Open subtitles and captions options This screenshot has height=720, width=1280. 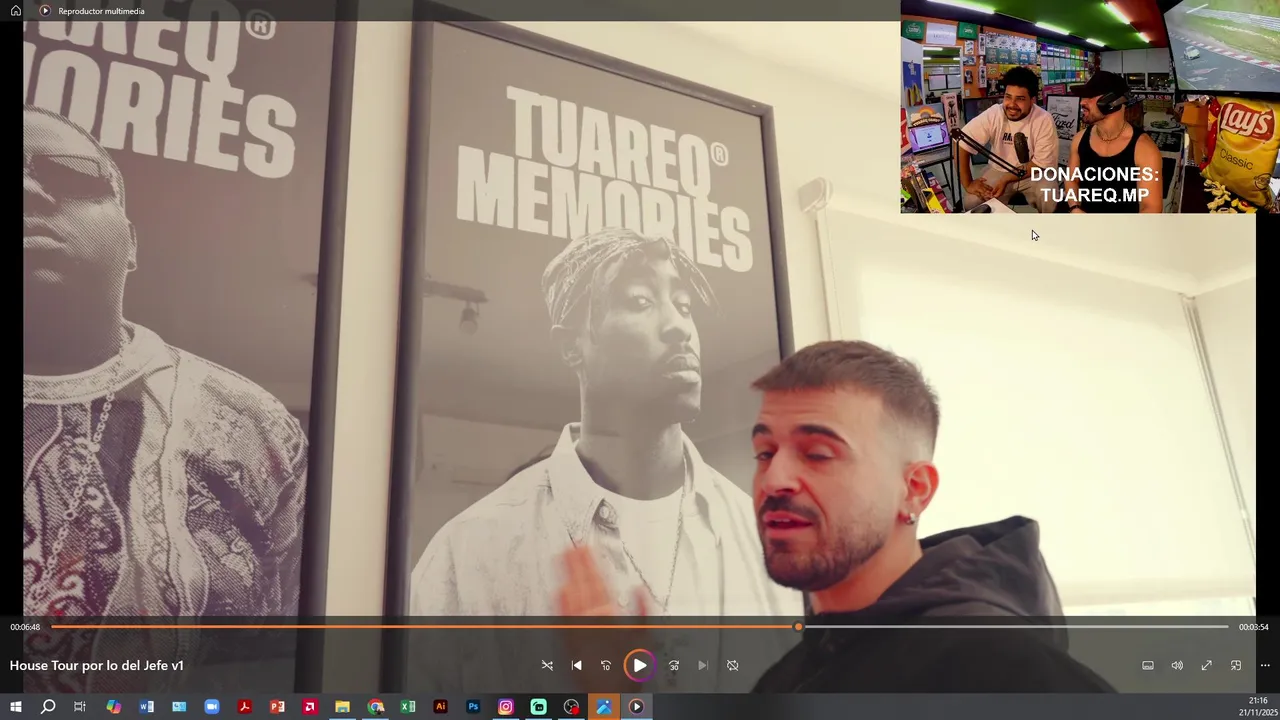1148,665
